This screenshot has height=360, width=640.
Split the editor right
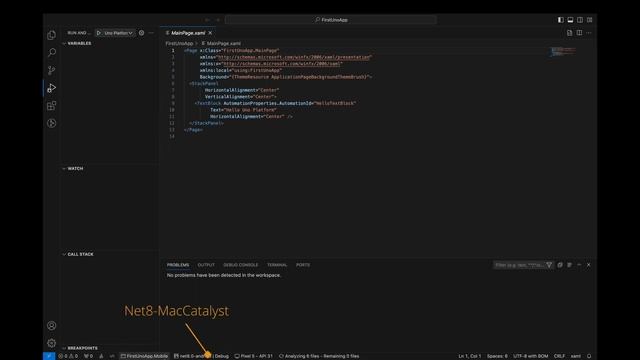pyautogui.click(x=579, y=33)
